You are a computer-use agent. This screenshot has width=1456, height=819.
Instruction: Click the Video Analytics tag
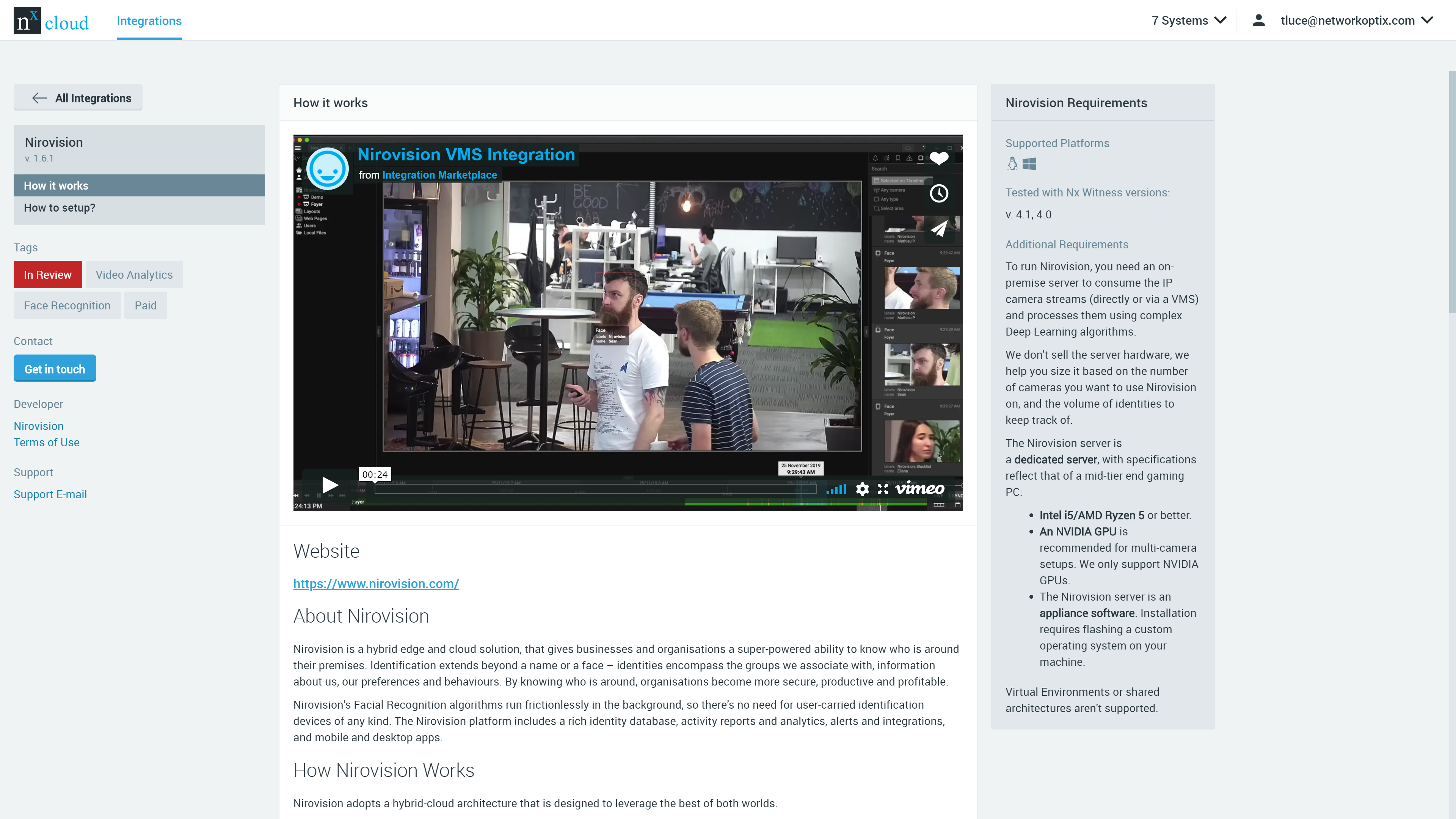pyautogui.click(x=134, y=275)
